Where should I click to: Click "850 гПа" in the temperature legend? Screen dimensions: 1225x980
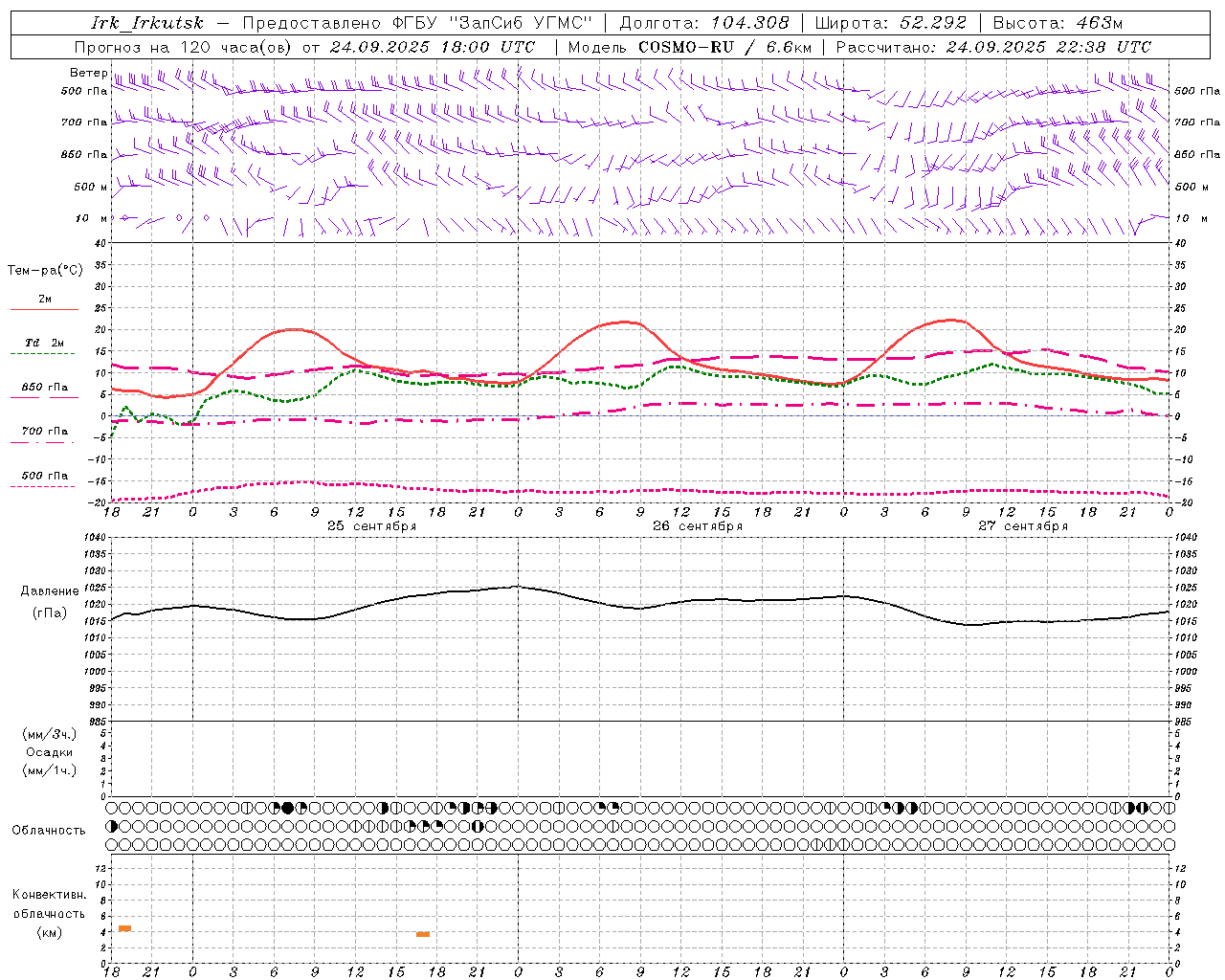(45, 388)
